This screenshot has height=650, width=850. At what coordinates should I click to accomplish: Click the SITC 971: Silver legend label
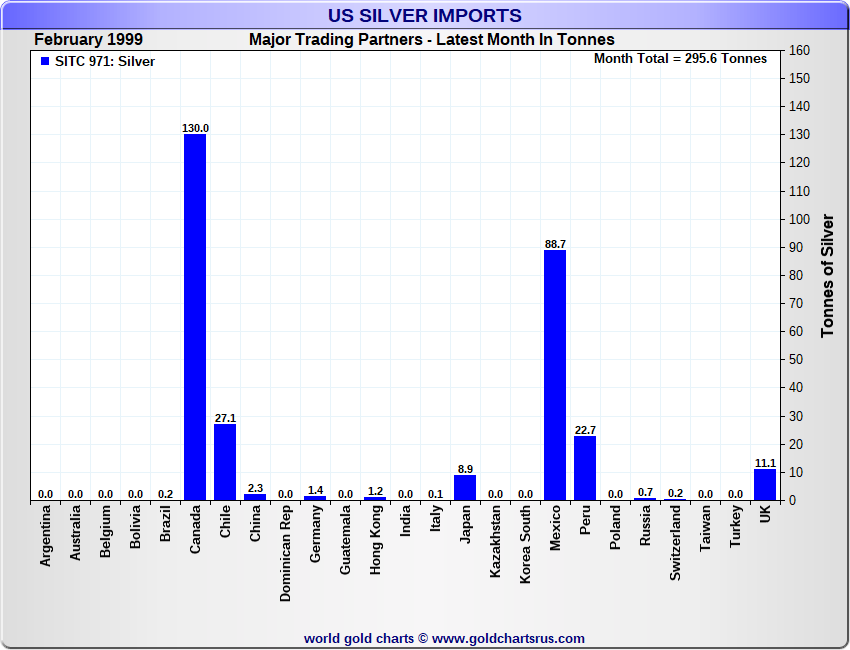click(105, 61)
